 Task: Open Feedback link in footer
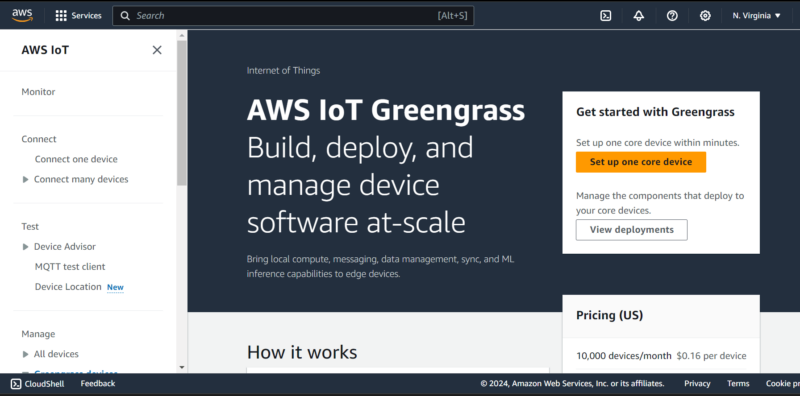[x=98, y=384]
